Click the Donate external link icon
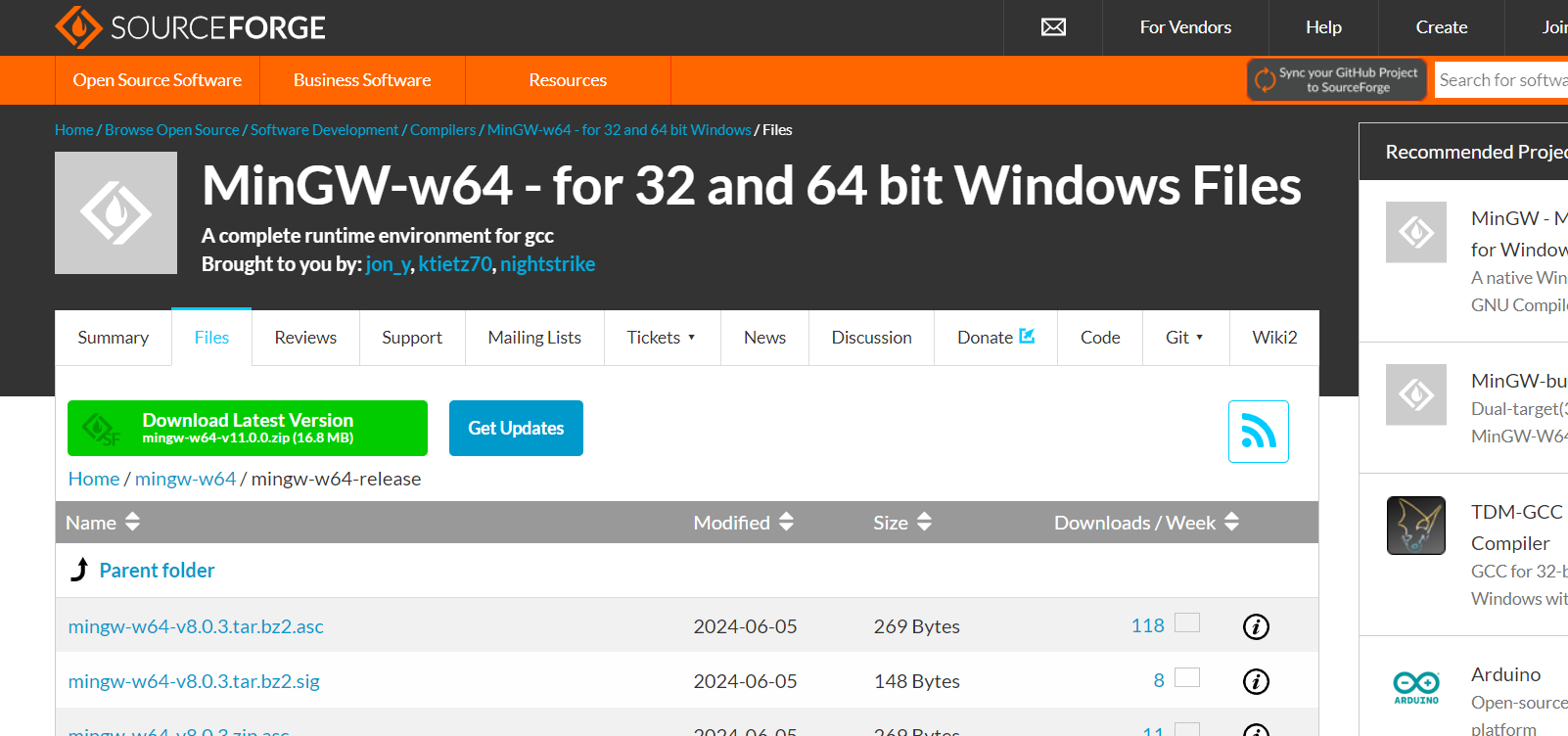The width and height of the screenshot is (1568, 736). point(1027,336)
